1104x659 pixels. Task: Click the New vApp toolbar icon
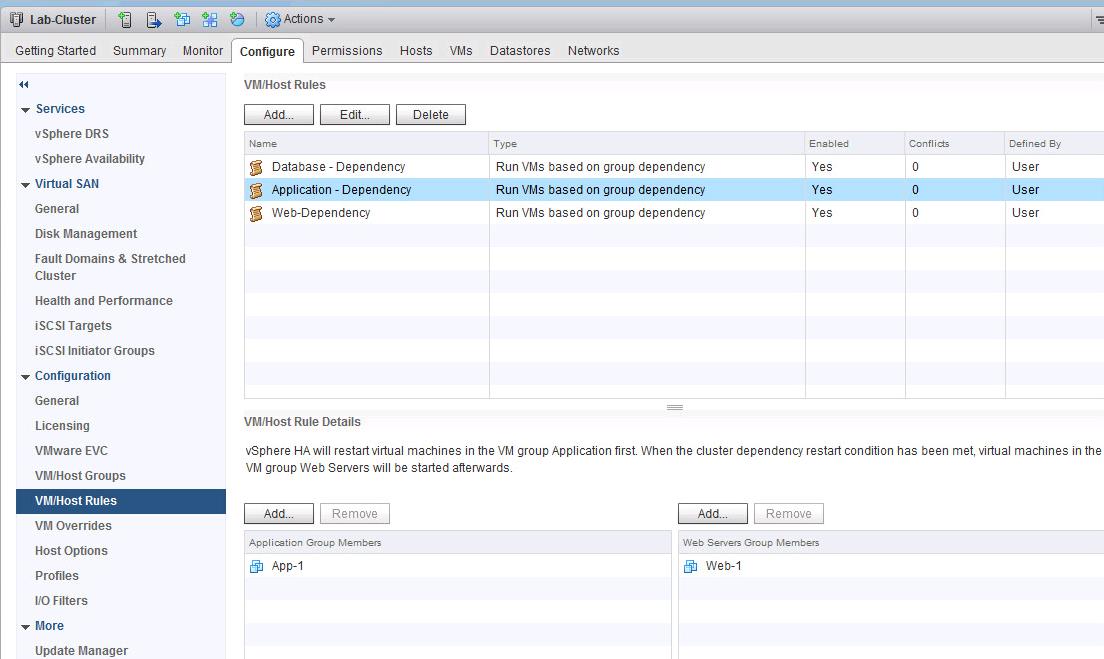(x=210, y=19)
